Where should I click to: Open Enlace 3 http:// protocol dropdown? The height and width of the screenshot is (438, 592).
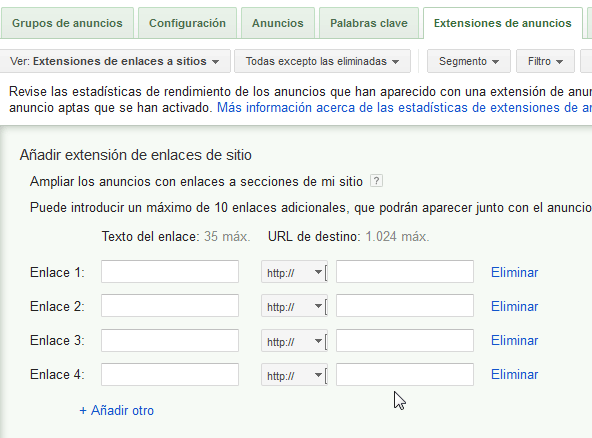pos(294,341)
